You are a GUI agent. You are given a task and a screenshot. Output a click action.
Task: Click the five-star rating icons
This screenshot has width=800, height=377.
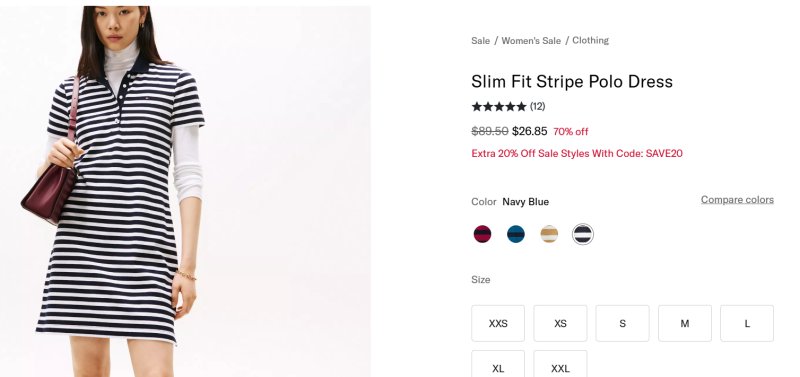point(499,107)
